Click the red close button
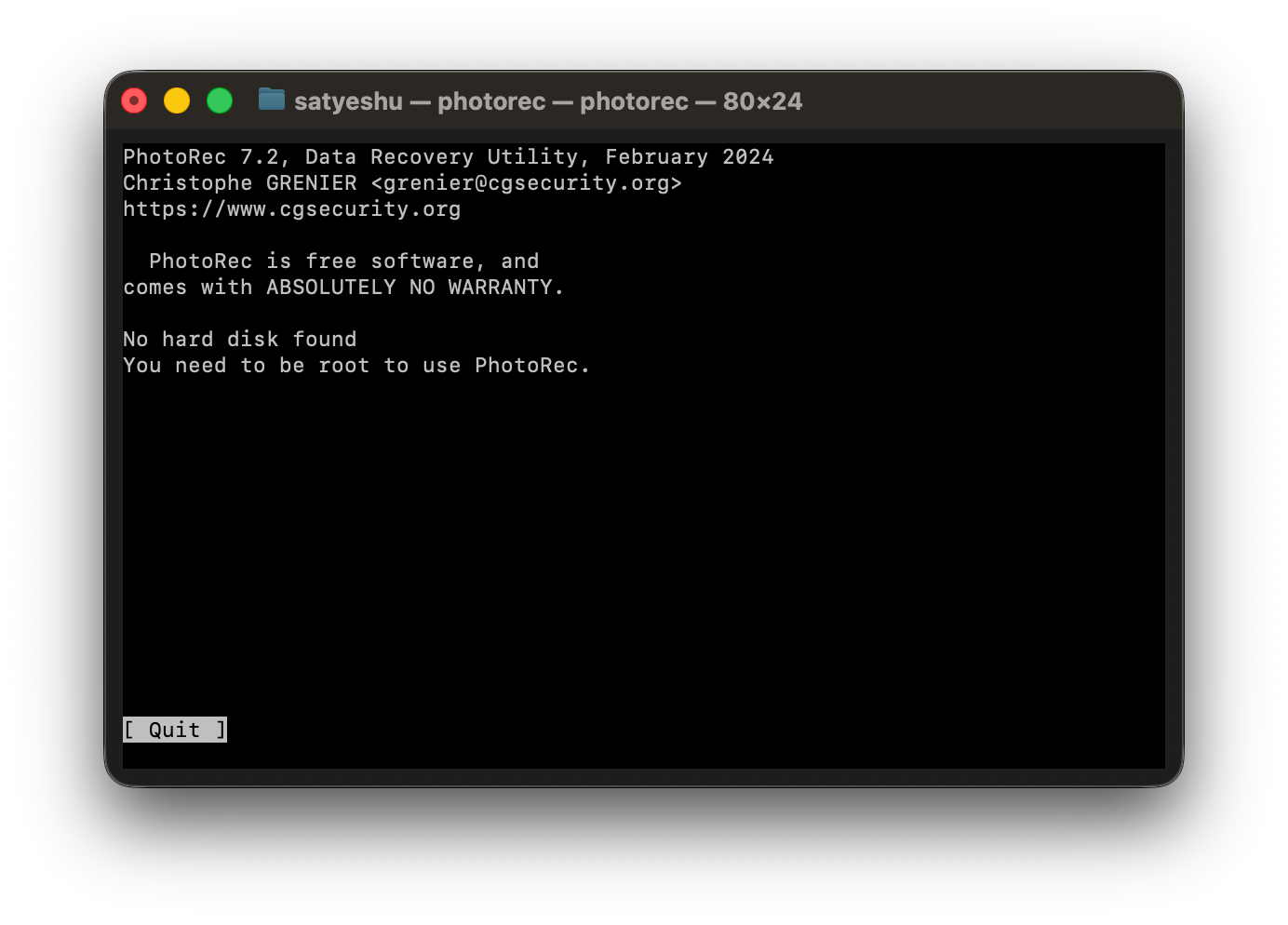 pos(134,100)
